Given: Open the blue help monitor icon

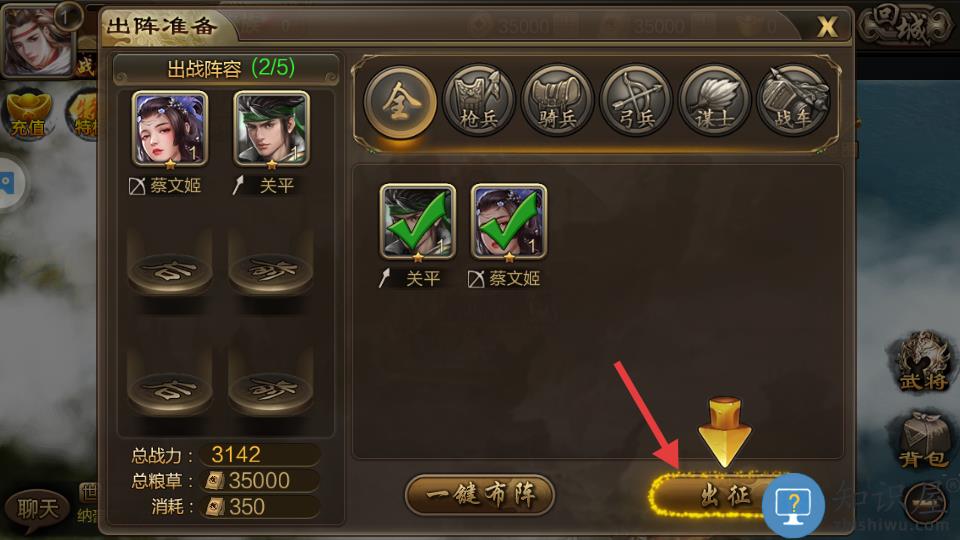Looking at the screenshot, I should (x=793, y=505).
